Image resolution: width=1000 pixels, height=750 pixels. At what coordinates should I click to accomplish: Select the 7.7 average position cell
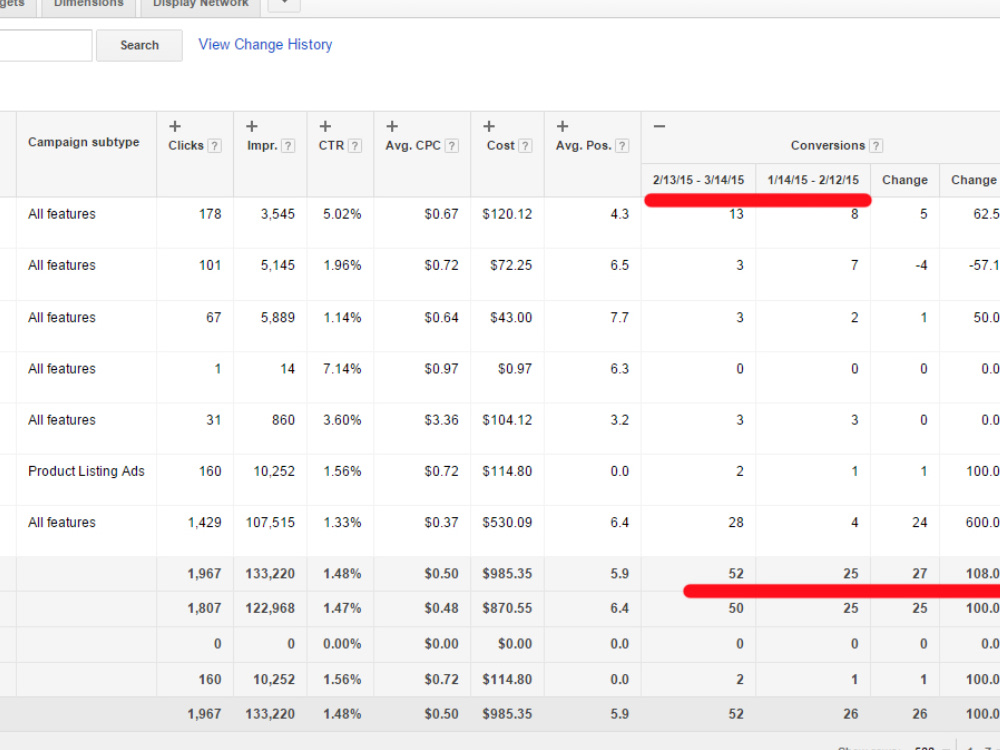point(619,318)
